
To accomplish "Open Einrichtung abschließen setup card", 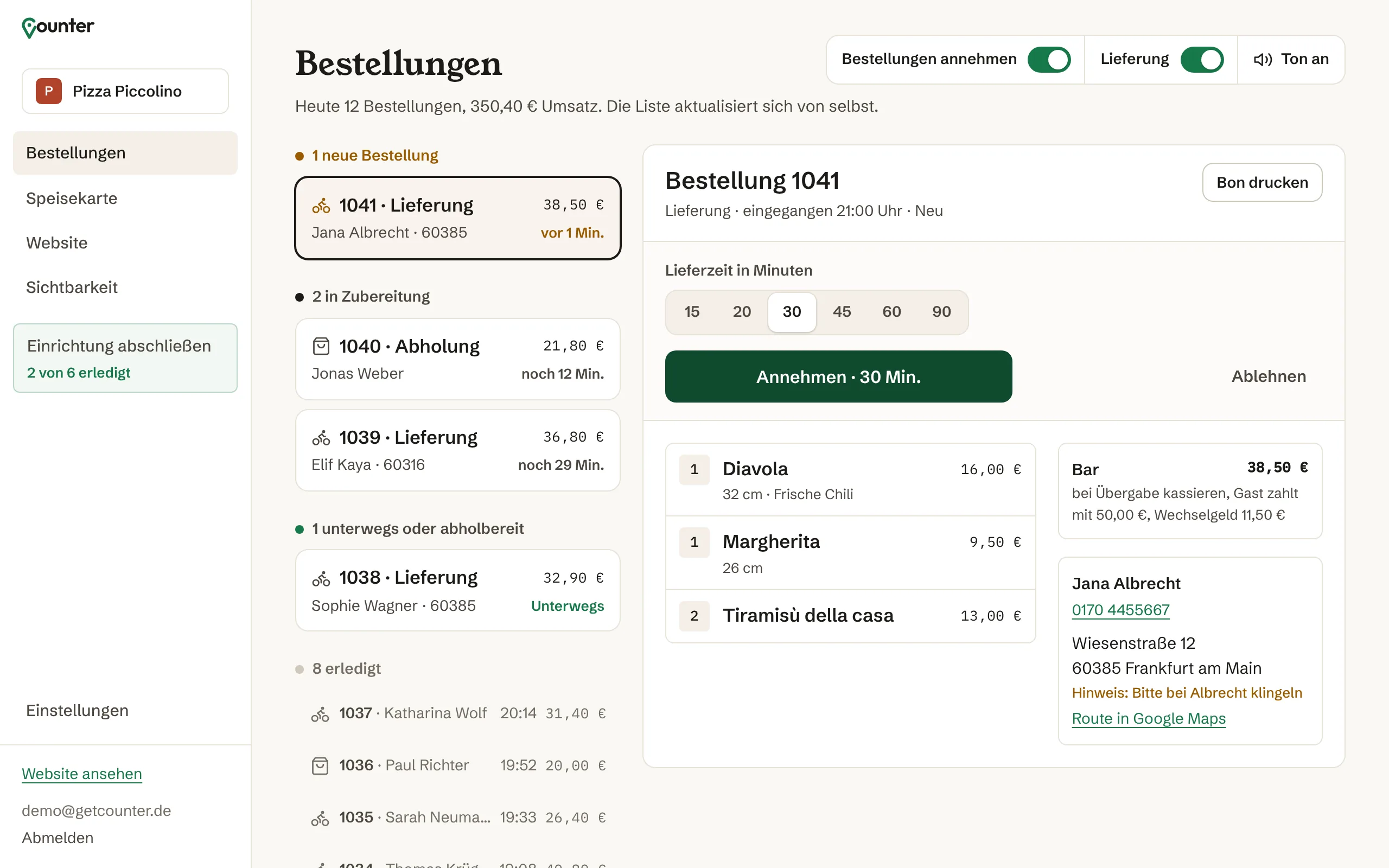I will [125, 358].
